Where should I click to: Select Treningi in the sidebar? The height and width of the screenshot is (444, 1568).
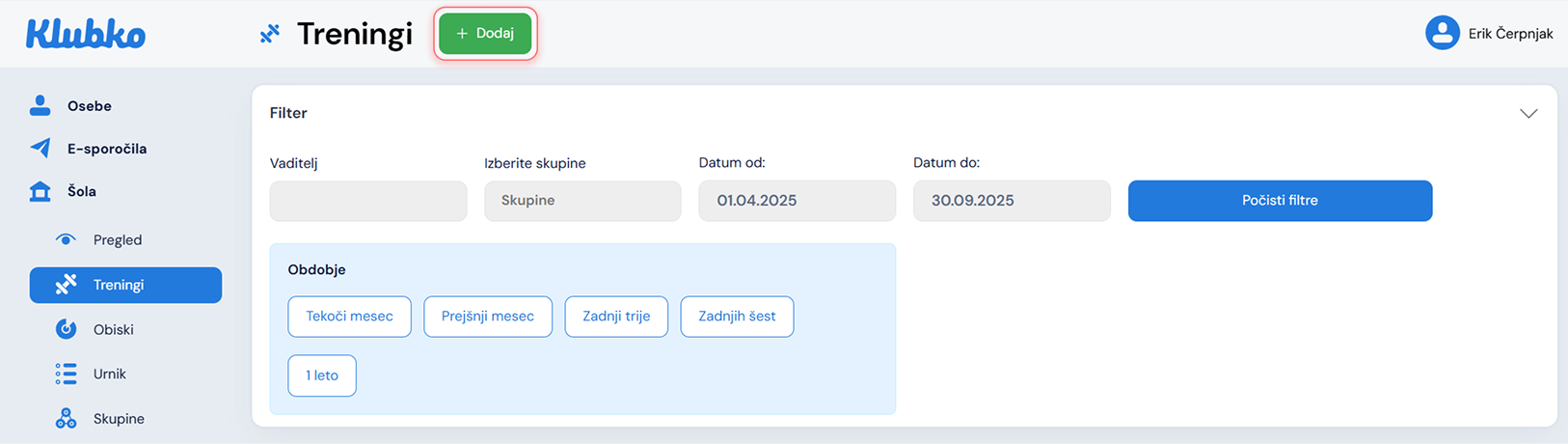tap(125, 285)
